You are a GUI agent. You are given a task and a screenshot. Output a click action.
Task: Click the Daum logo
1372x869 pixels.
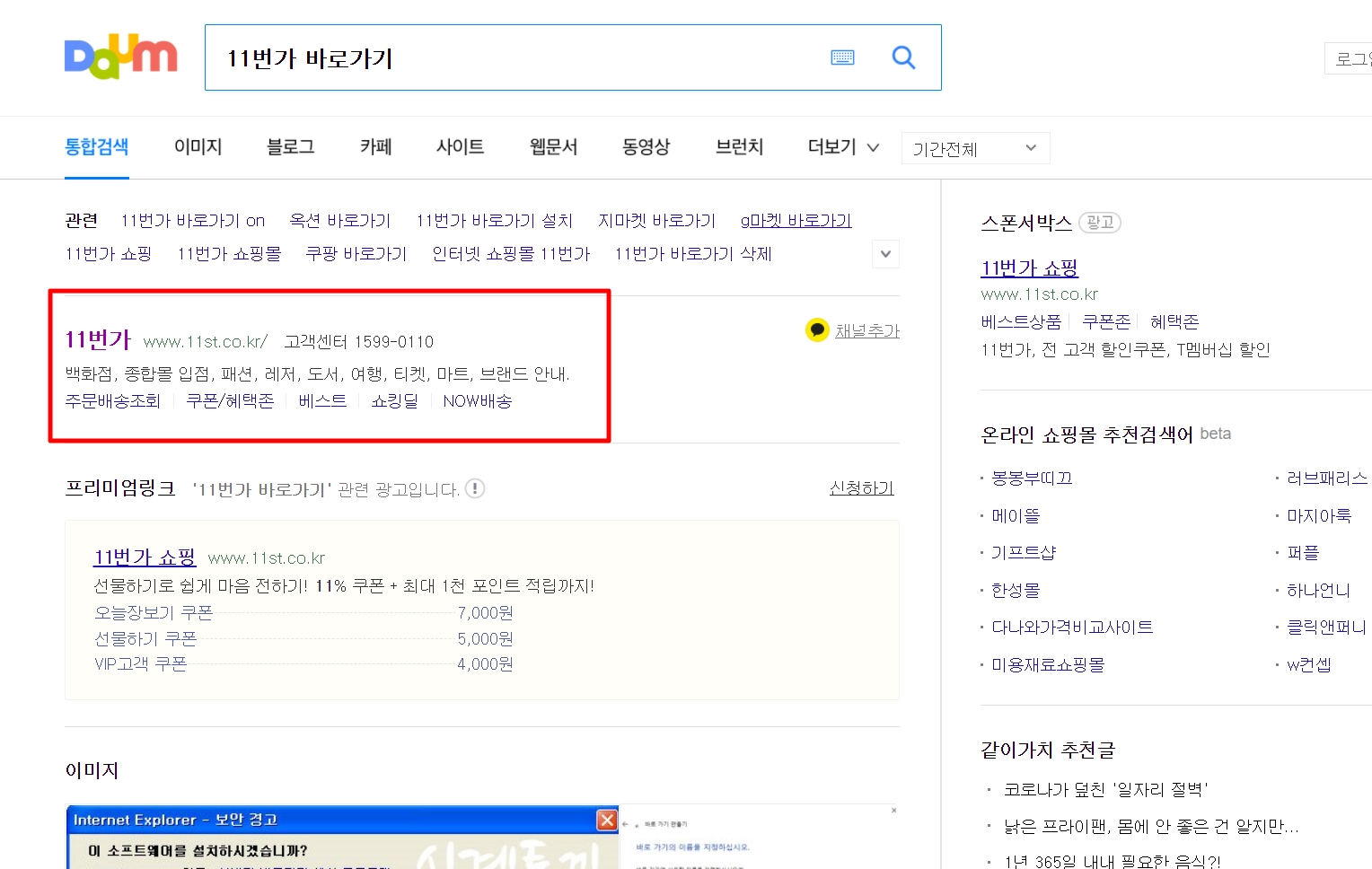tap(120, 57)
